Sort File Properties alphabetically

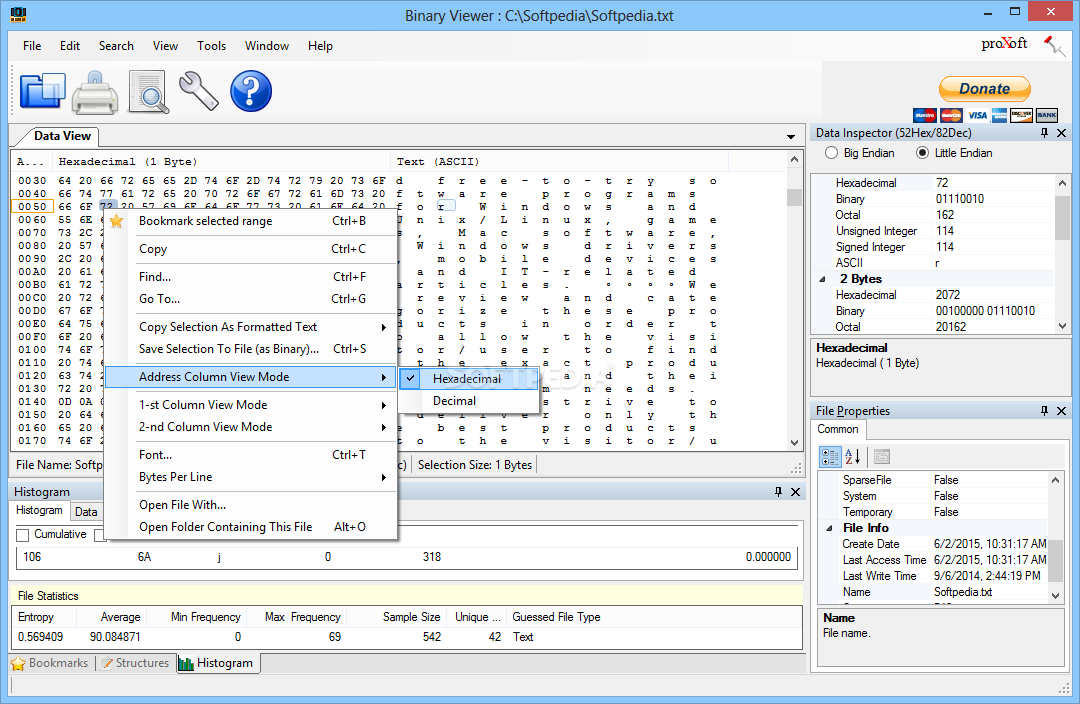(x=853, y=457)
